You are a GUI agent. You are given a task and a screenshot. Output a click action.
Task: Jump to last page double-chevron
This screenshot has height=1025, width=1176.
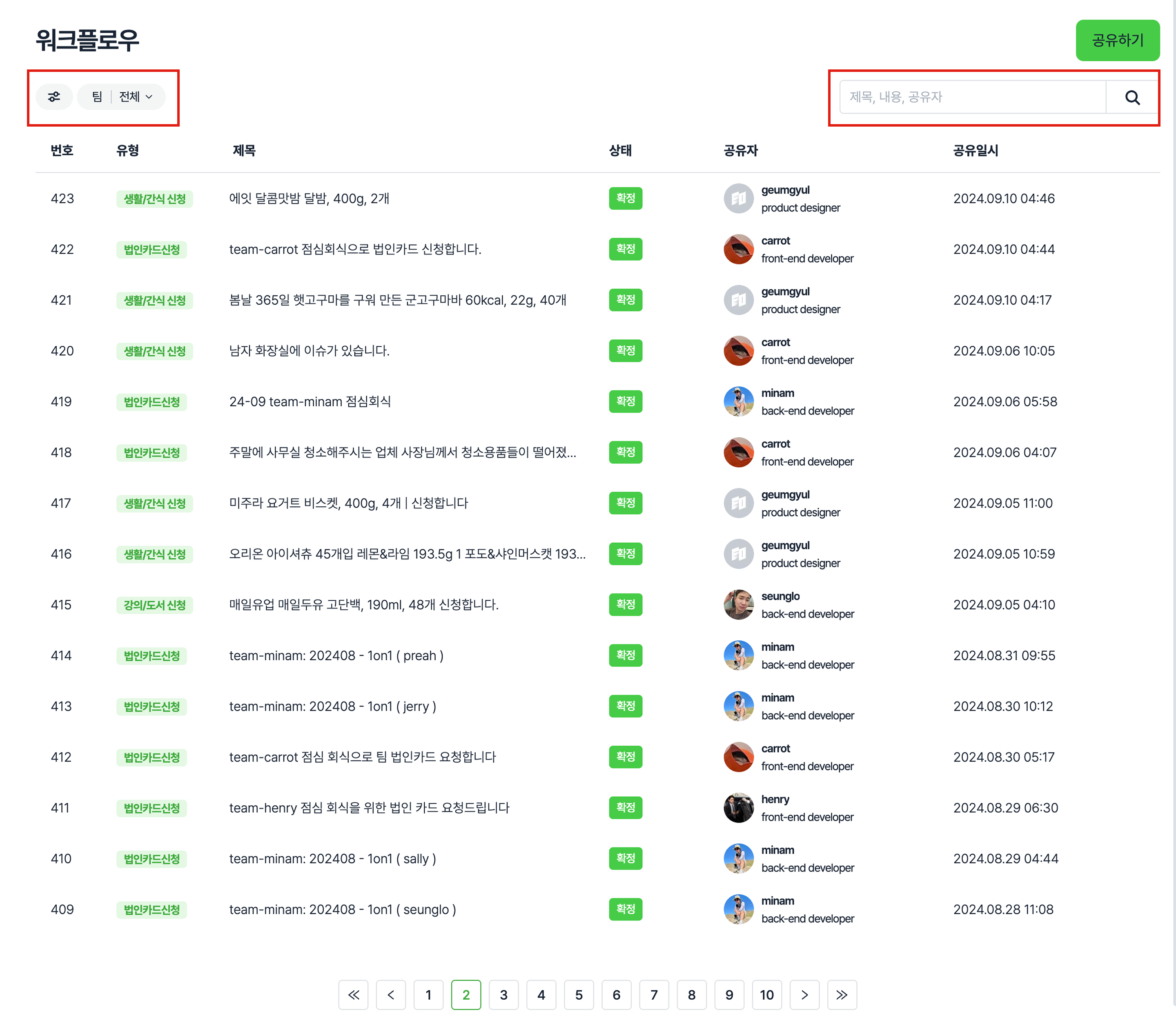[842, 995]
